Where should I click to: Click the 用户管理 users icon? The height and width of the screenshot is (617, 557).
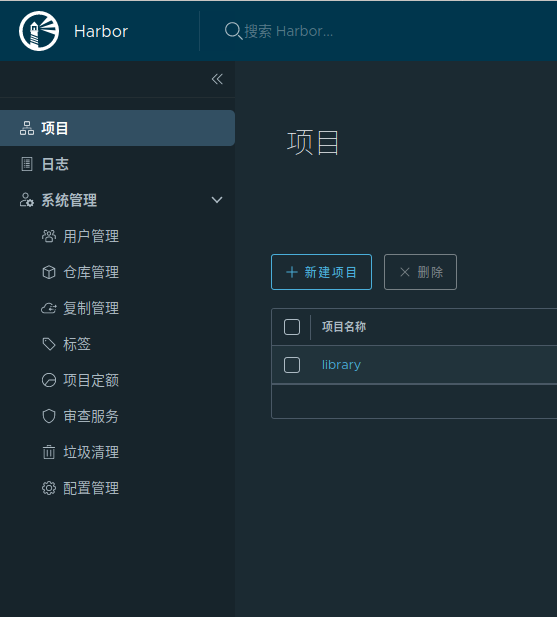49,236
